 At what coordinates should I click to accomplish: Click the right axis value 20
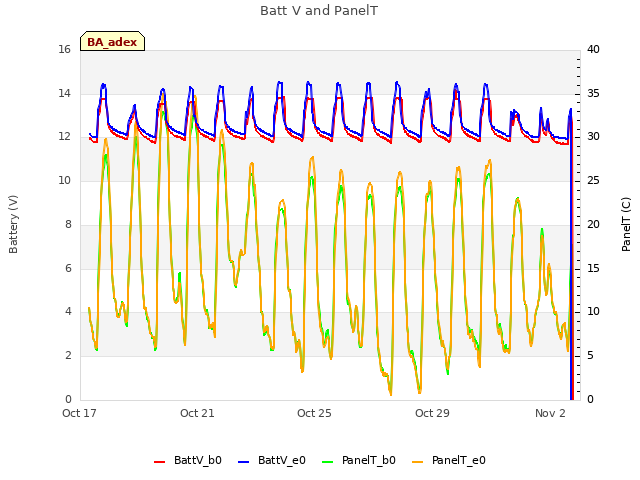[593, 224]
